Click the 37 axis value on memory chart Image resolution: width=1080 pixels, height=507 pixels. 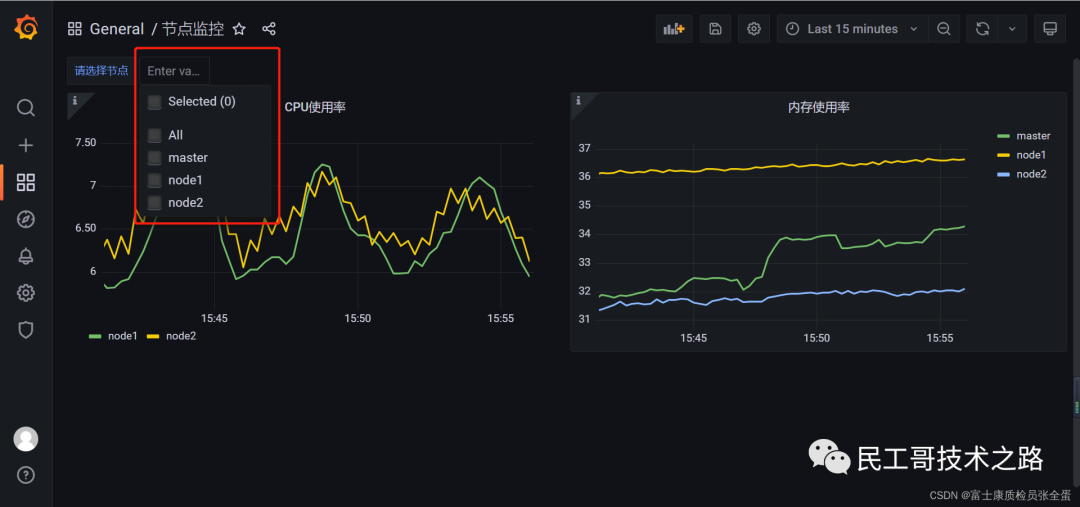[x=584, y=148]
